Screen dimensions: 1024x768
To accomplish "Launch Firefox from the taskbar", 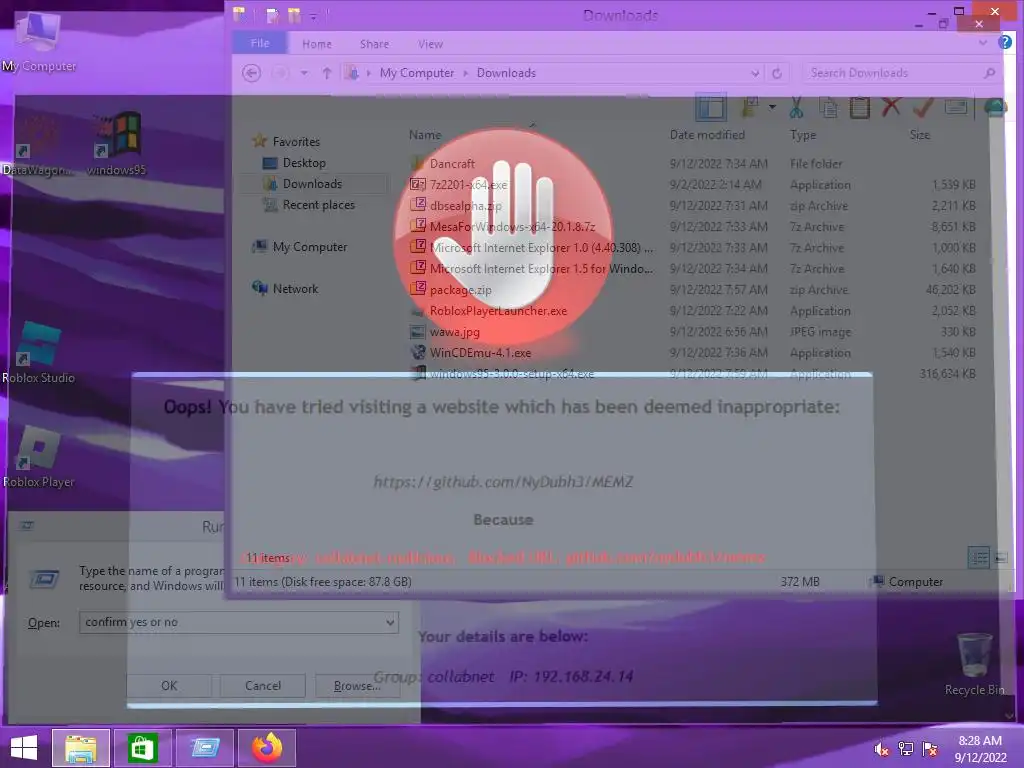I will [266, 748].
